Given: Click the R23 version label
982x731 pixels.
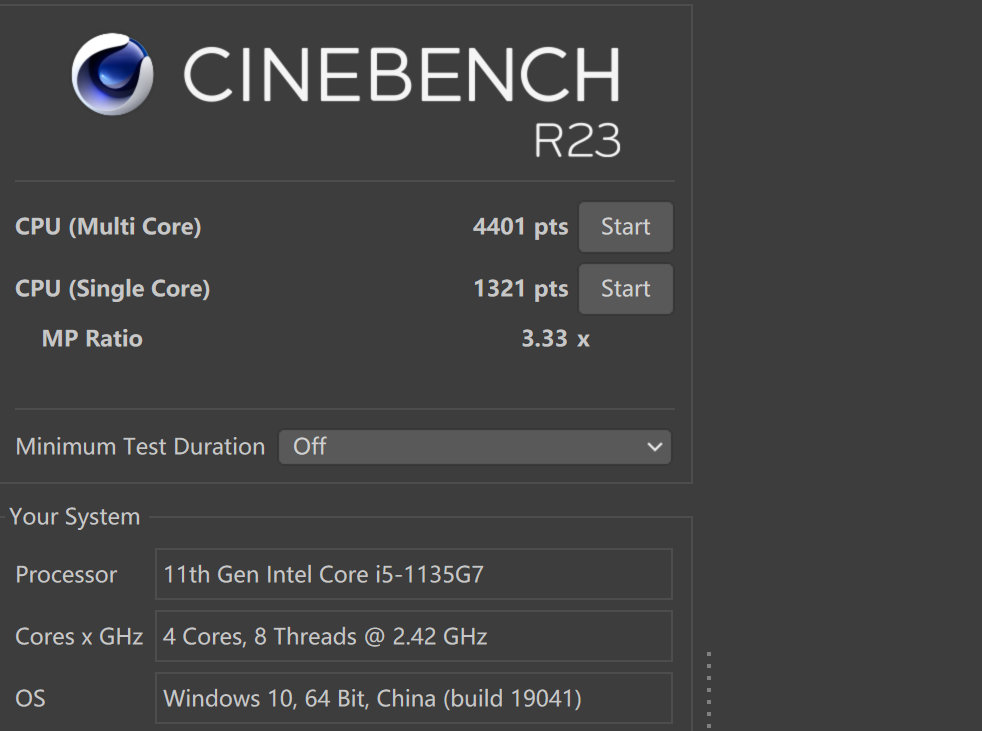Looking at the screenshot, I should [x=577, y=141].
